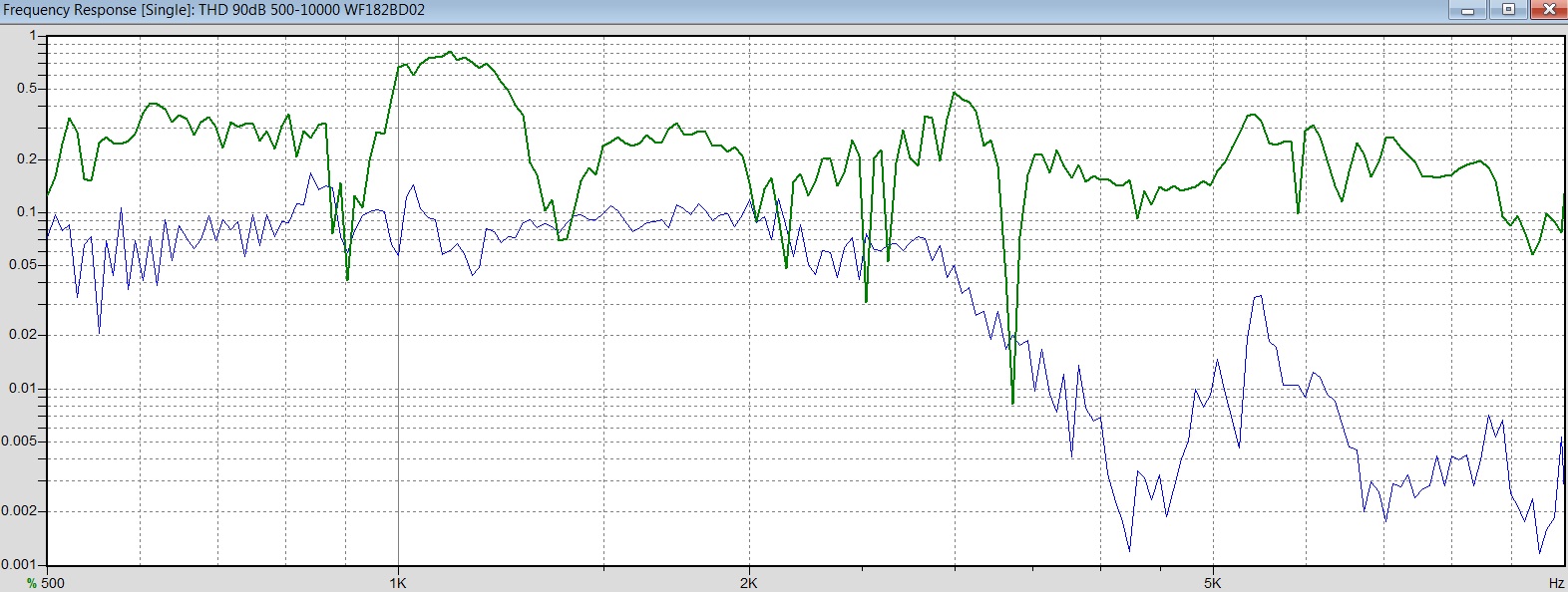Viewport: 1568px width, 592px height.
Task: Click the '2K' frequency axis label
Action: [x=749, y=583]
